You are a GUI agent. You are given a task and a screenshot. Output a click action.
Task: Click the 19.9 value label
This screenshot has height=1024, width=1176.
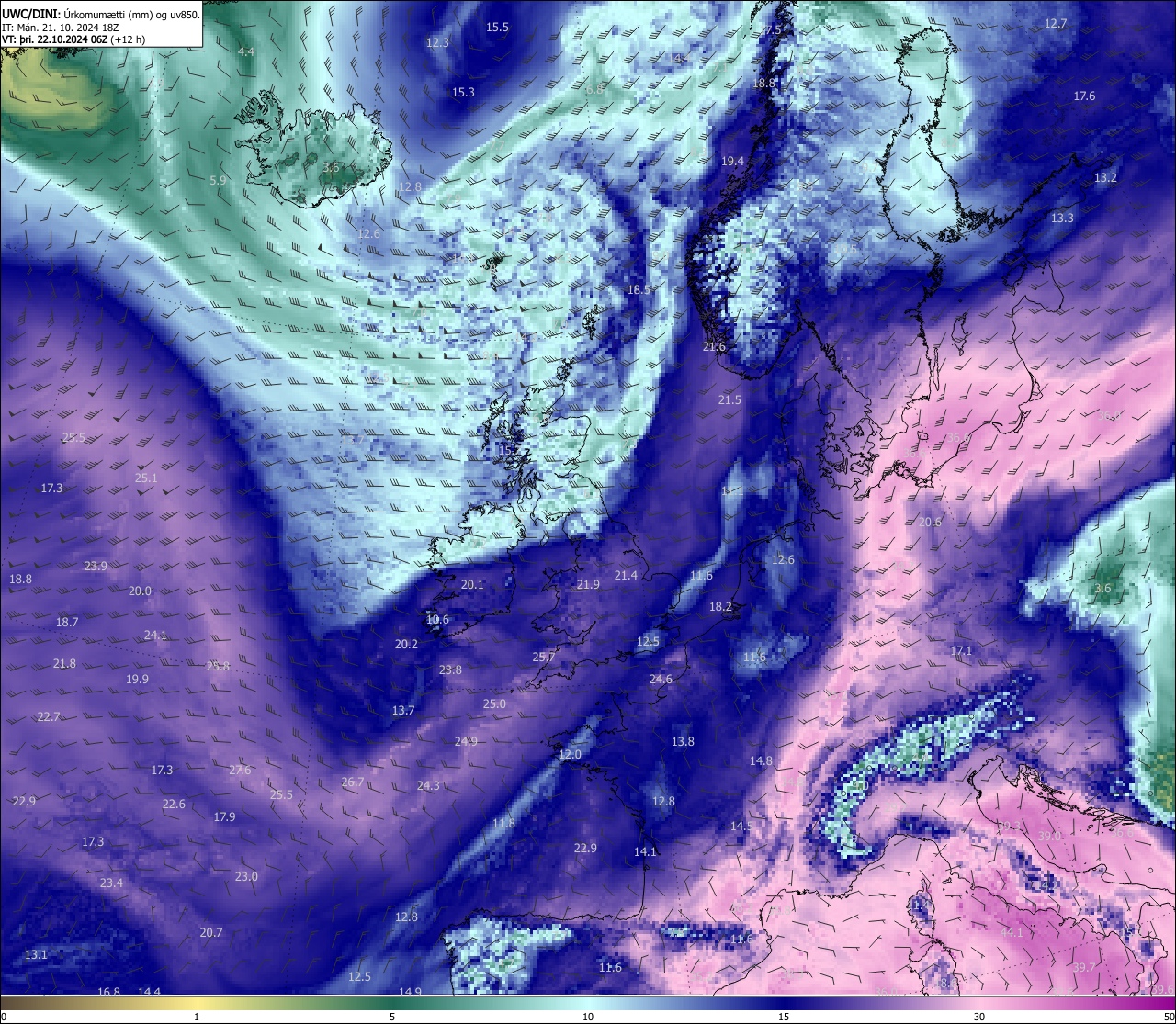pos(137,679)
